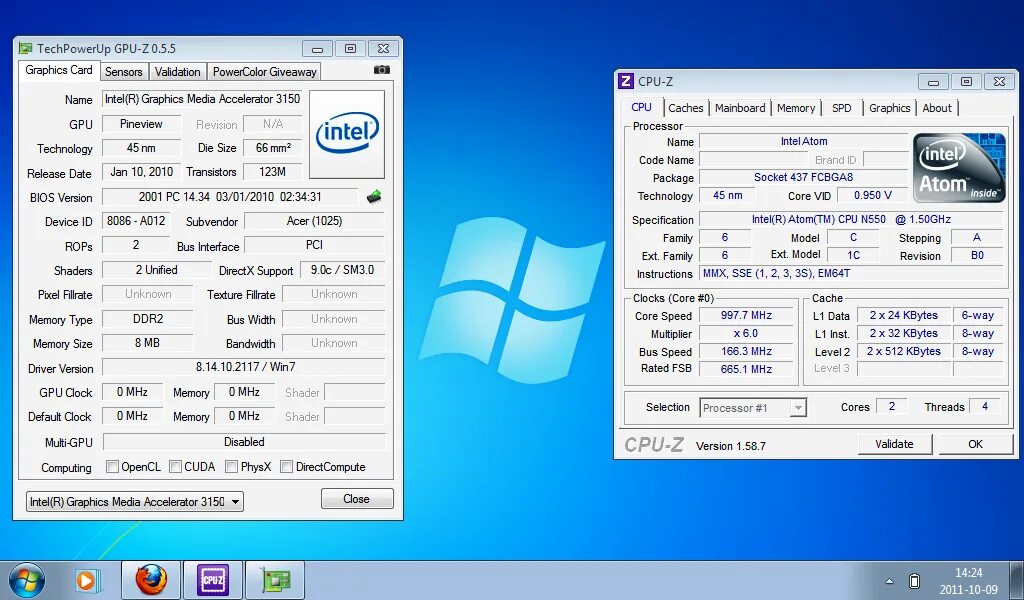Click the BIOS save chip icon in GPU-Z
Image resolution: width=1024 pixels, height=600 pixels.
pos(374,197)
